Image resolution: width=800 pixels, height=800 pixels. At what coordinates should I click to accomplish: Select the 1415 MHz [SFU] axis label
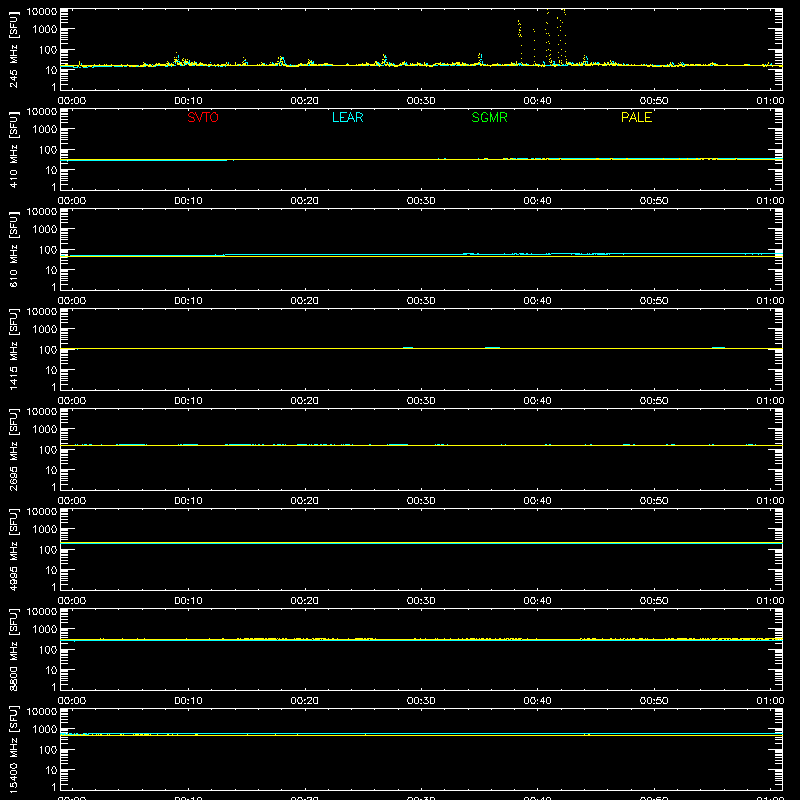coord(13,349)
